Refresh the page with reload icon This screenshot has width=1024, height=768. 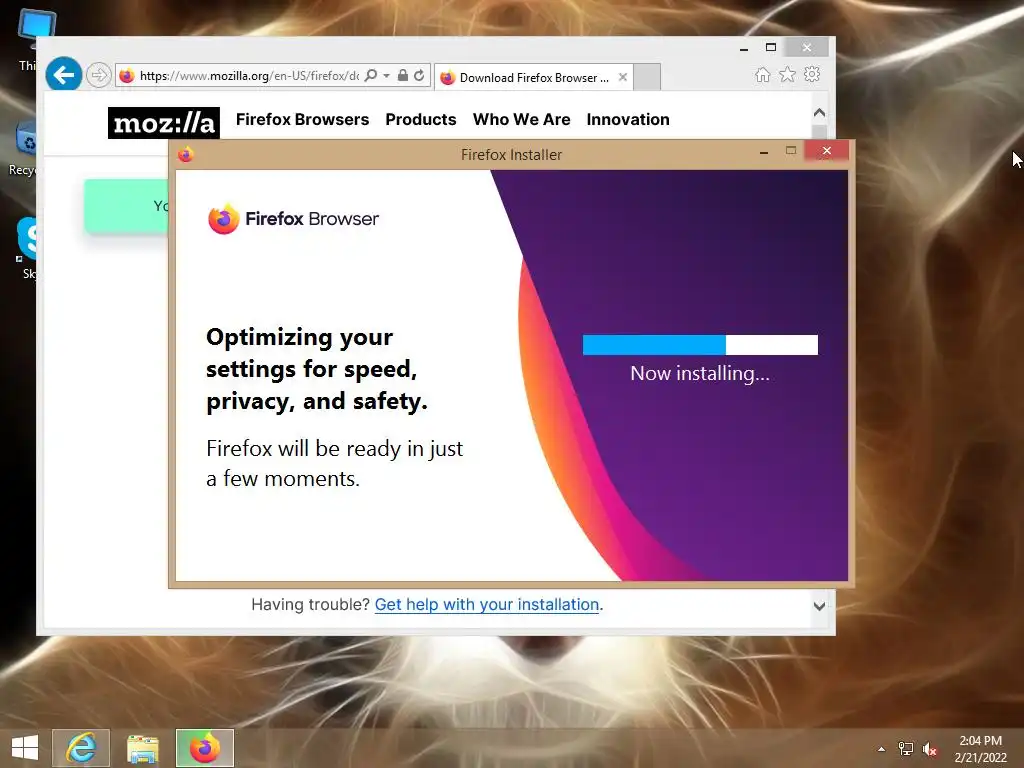[x=419, y=76]
